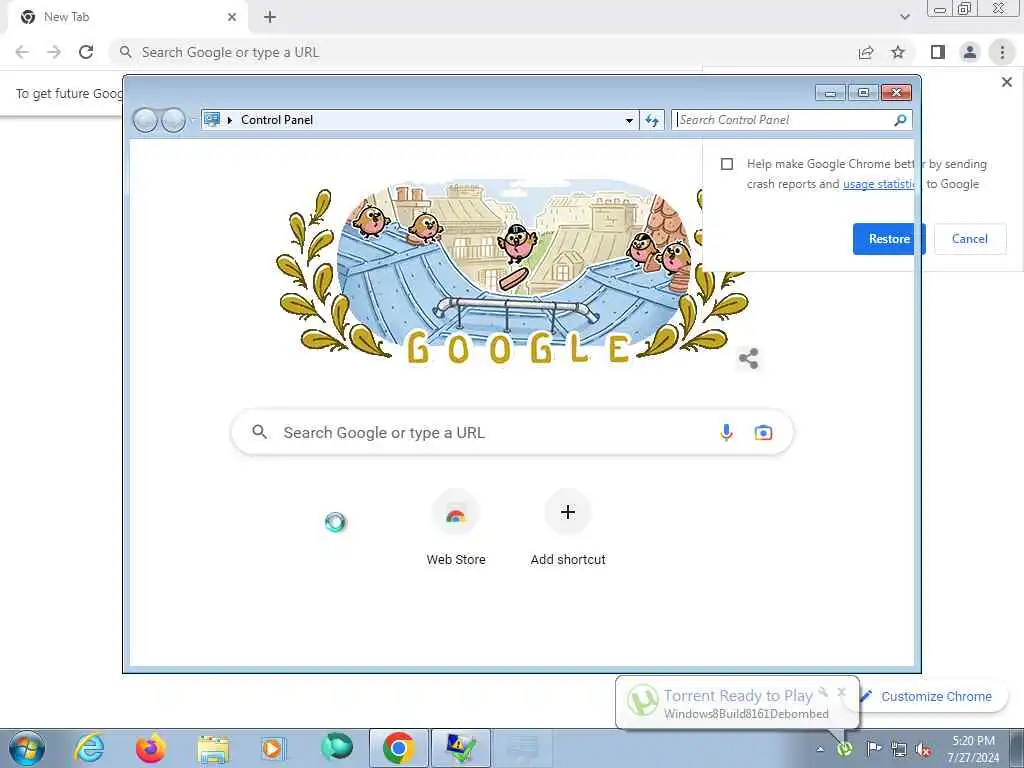1024x768 pixels.
Task: Open Chrome's side panel icon
Action: pos(938,52)
